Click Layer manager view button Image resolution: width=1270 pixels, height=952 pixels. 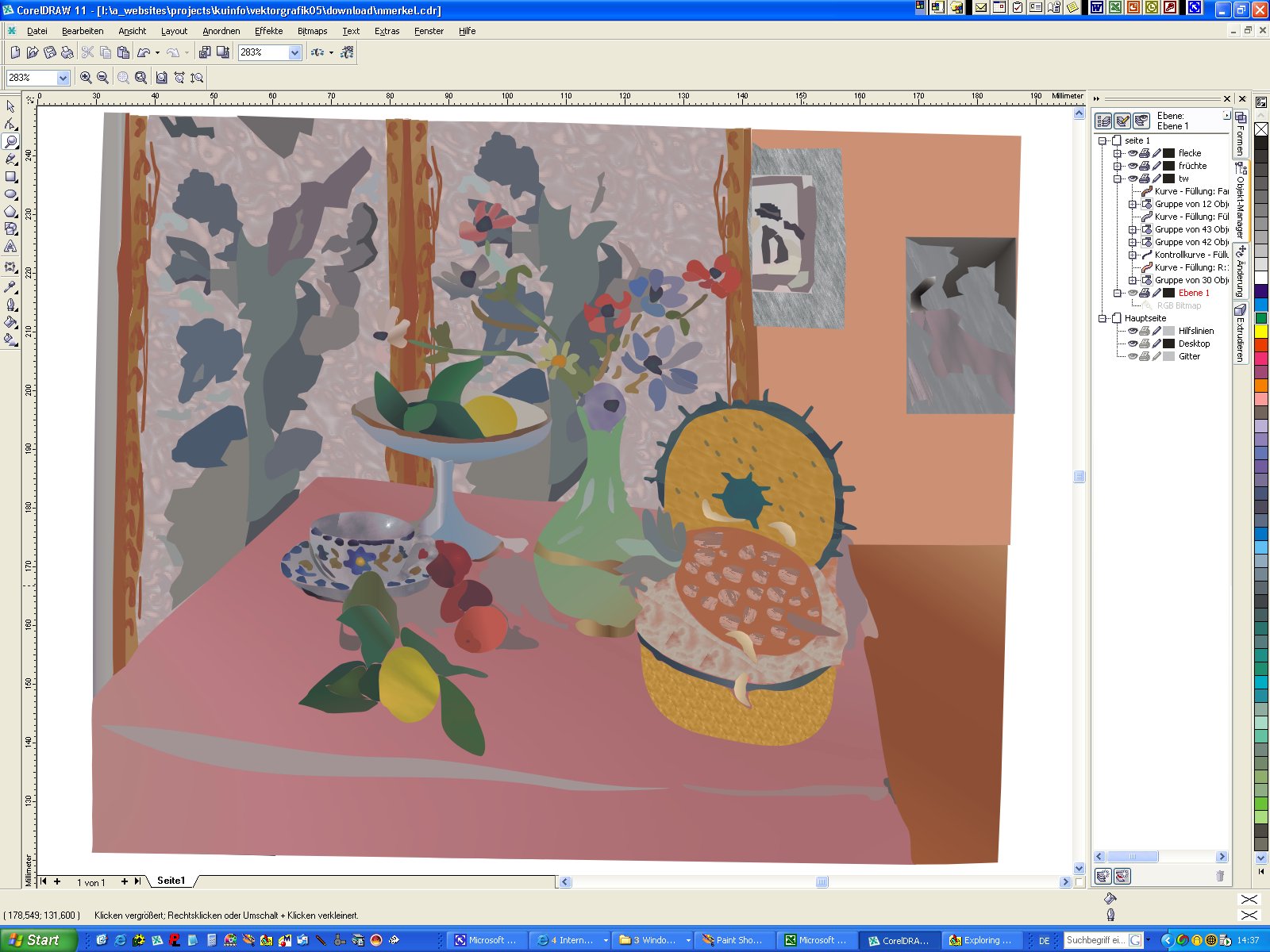(x=1141, y=121)
